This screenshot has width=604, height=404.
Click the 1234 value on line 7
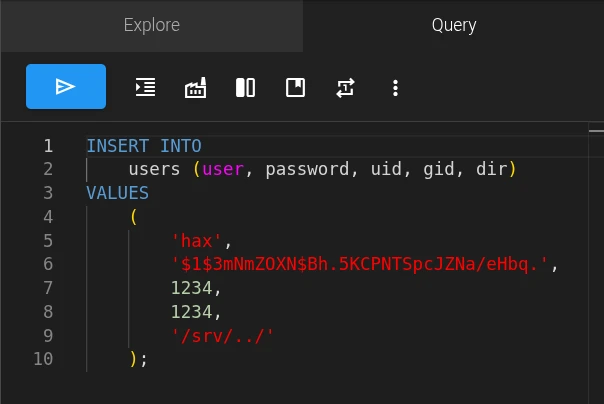pyautogui.click(x=191, y=288)
